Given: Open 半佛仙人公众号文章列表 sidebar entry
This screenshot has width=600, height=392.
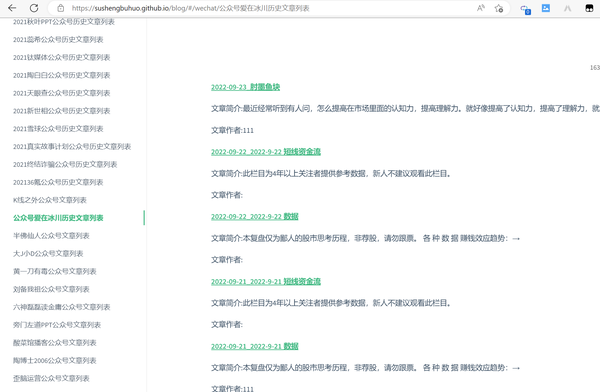Looking at the screenshot, I should coord(51,236).
